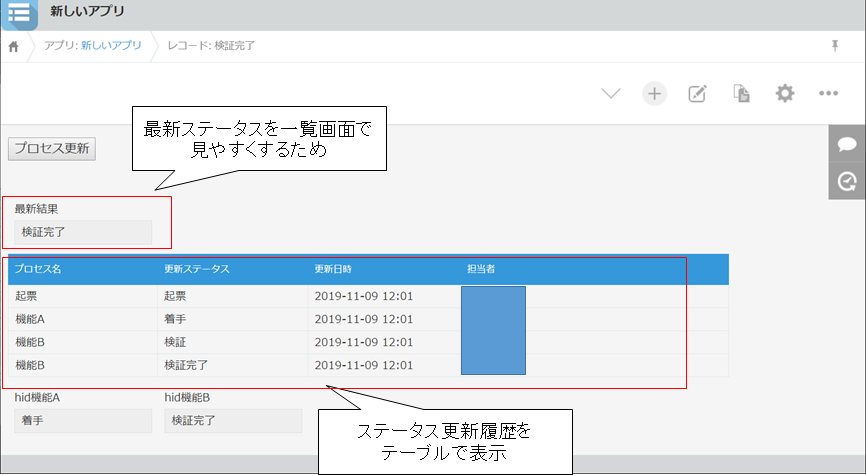866x475 pixels.
Task: Click the プロセス更新 button
Action: (52, 149)
